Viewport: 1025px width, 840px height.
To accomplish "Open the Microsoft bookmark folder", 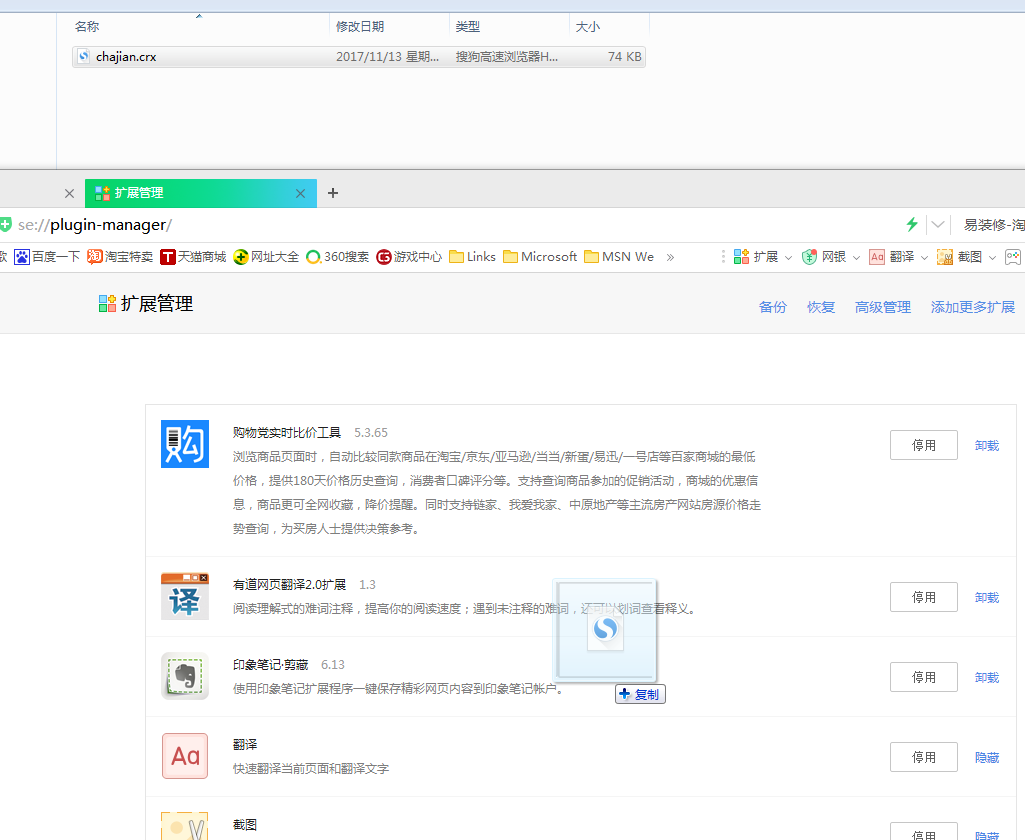I will point(540,257).
